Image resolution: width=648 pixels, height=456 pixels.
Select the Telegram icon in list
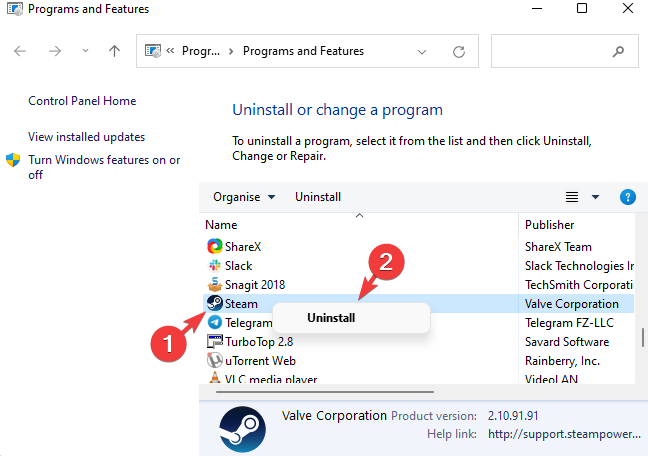click(x=214, y=322)
